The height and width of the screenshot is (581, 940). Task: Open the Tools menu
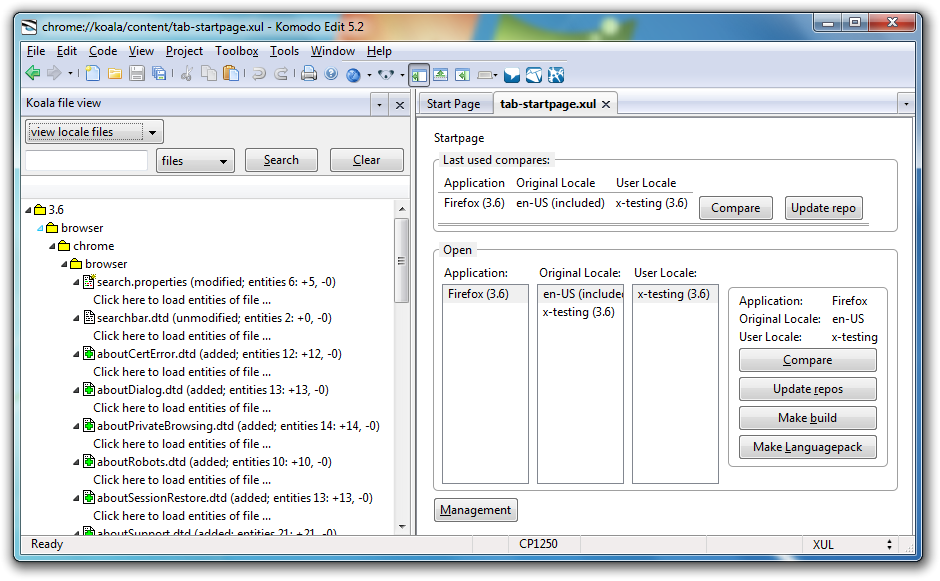(284, 51)
